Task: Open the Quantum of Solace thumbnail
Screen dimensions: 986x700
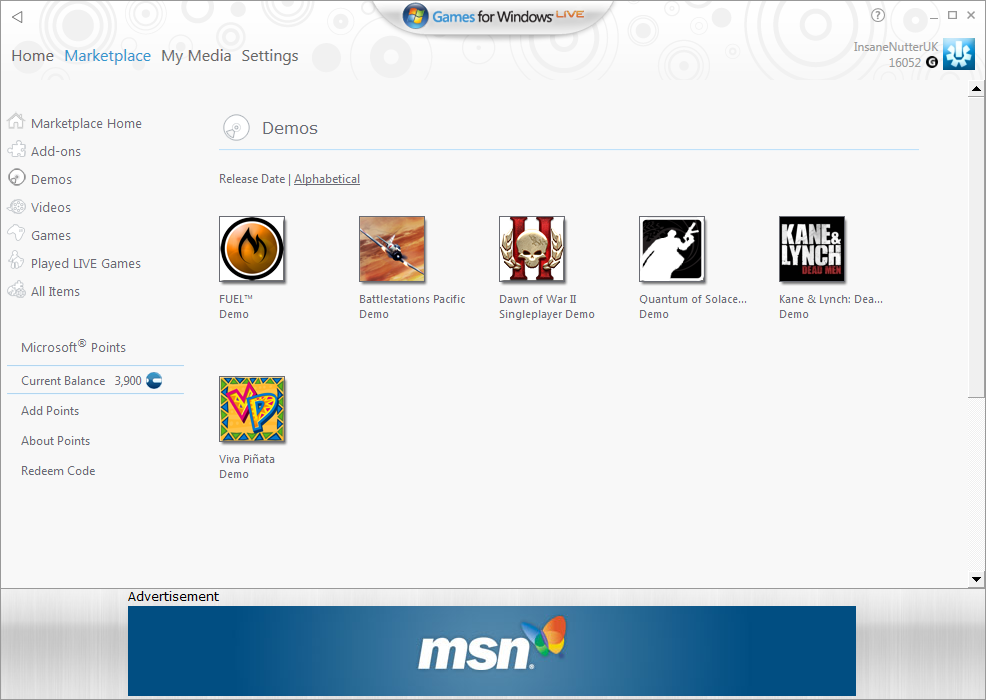Action: [672, 249]
